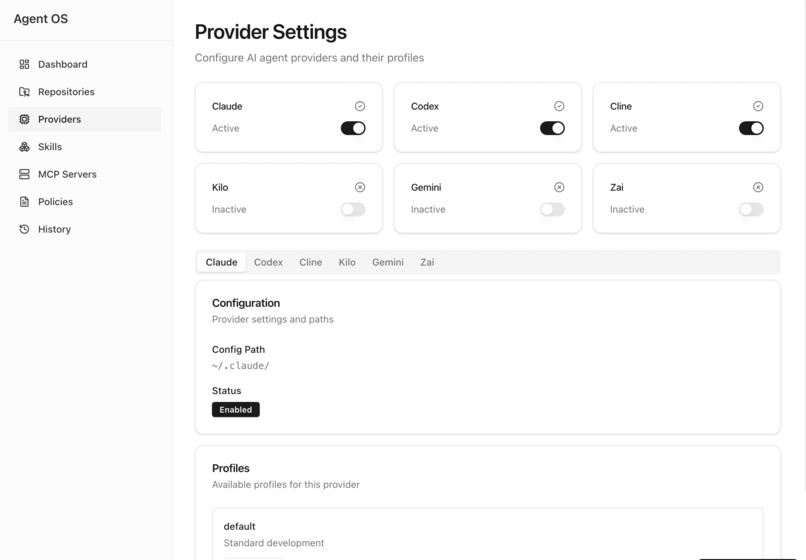
Task: Click the Policies document icon
Action: point(24,202)
